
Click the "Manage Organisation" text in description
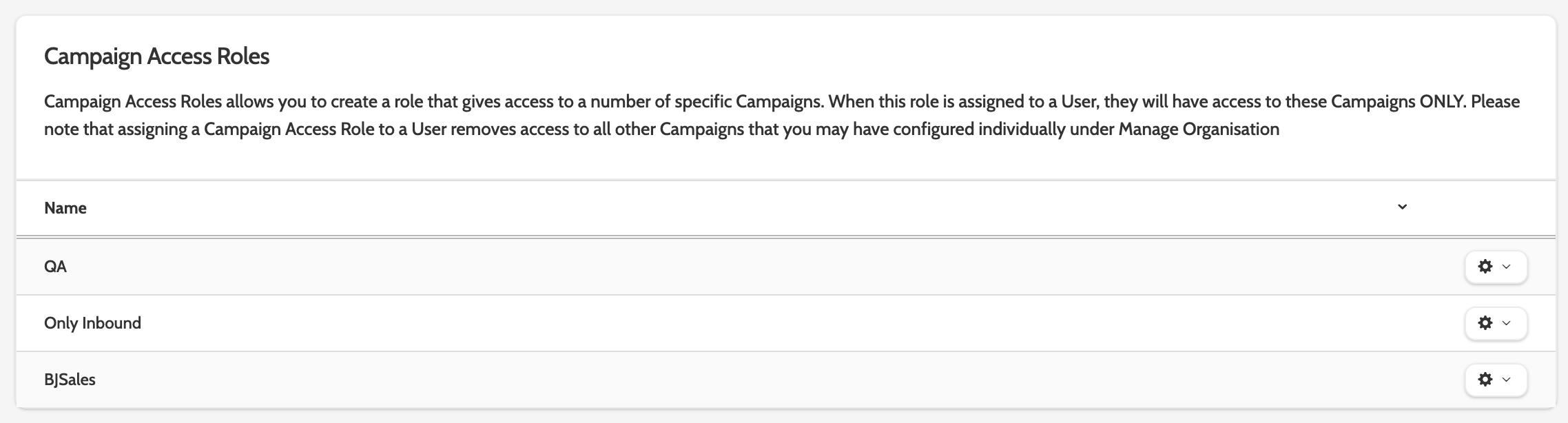[x=1199, y=130]
